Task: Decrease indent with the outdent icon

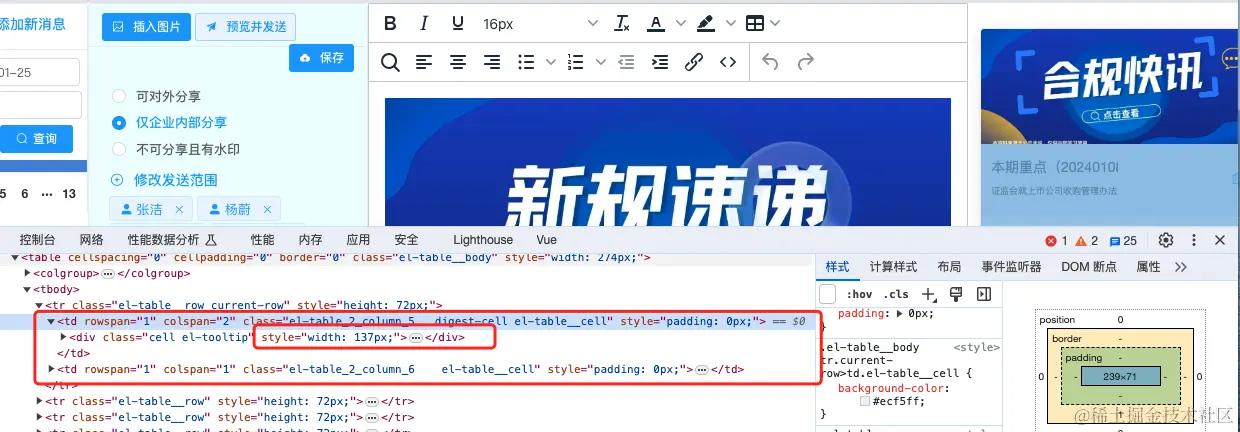Action: (626, 62)
